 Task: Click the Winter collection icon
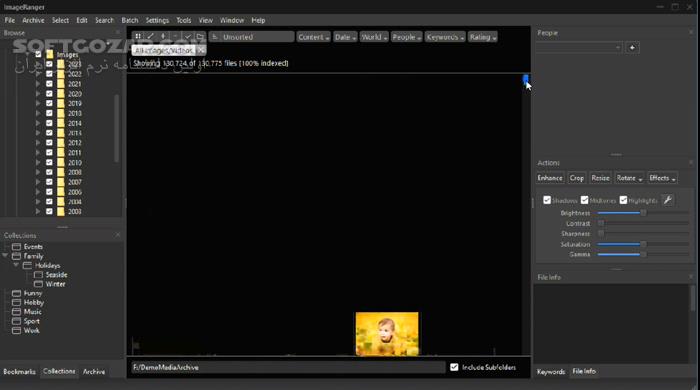click(38, 284)
